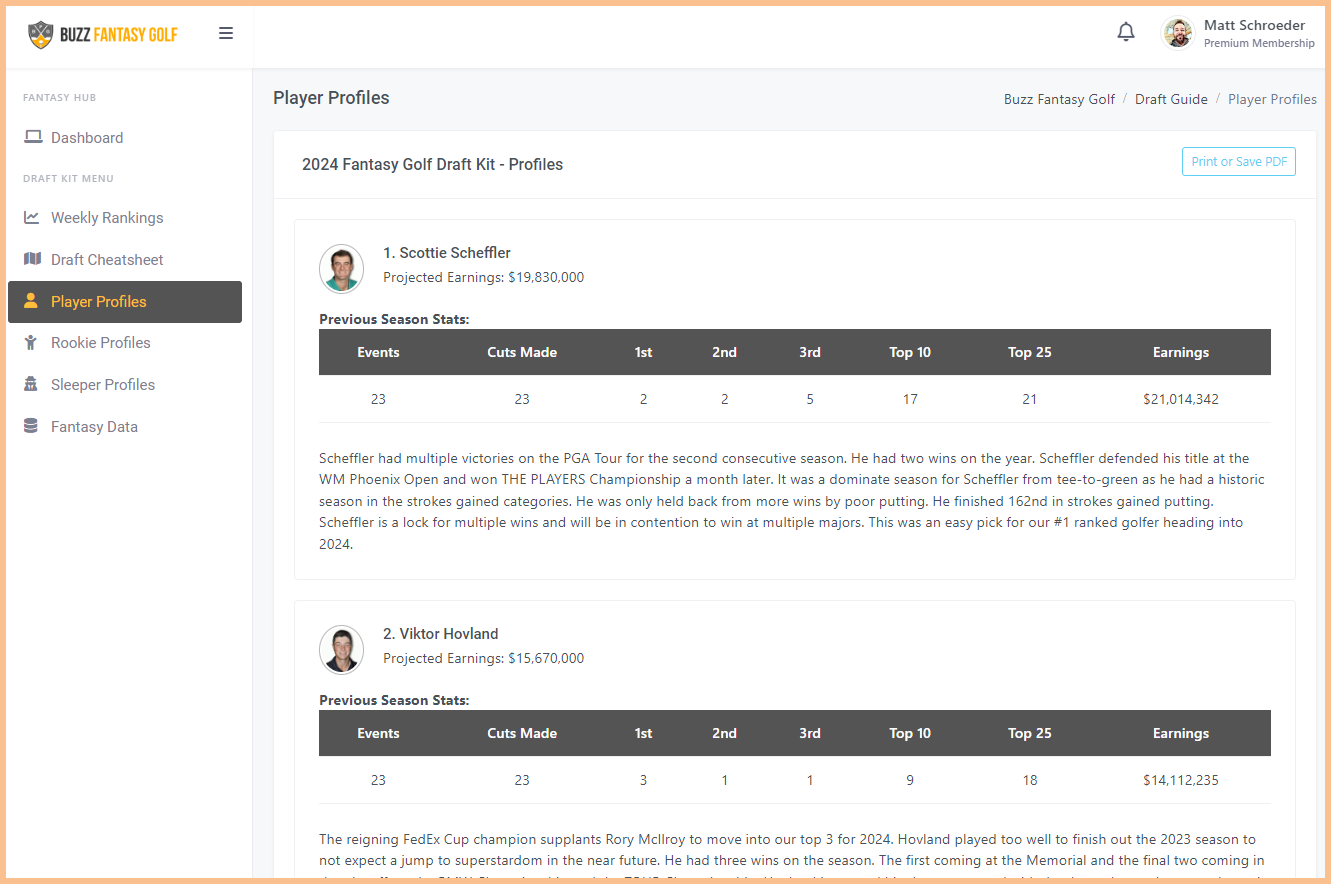Click the Top 10 header in Scheffler's table
Image resolution: width=1331 pixels, height=884 pixels.
[x=910, y=352]
